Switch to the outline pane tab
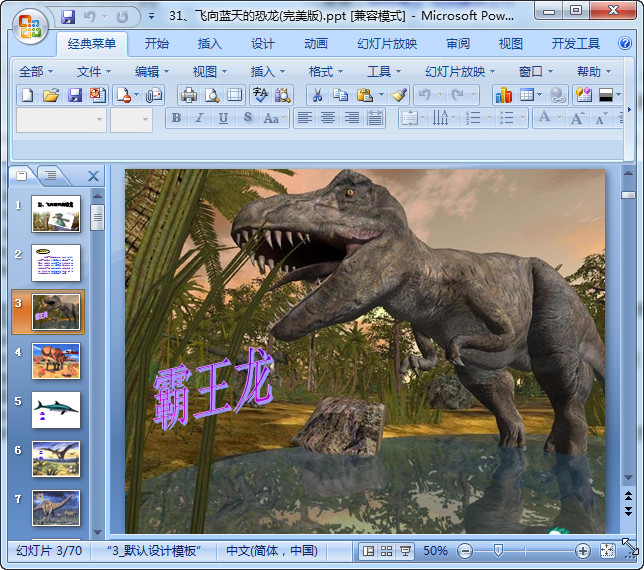Viewport: 644px width, 570px height. tap(51, 176)
